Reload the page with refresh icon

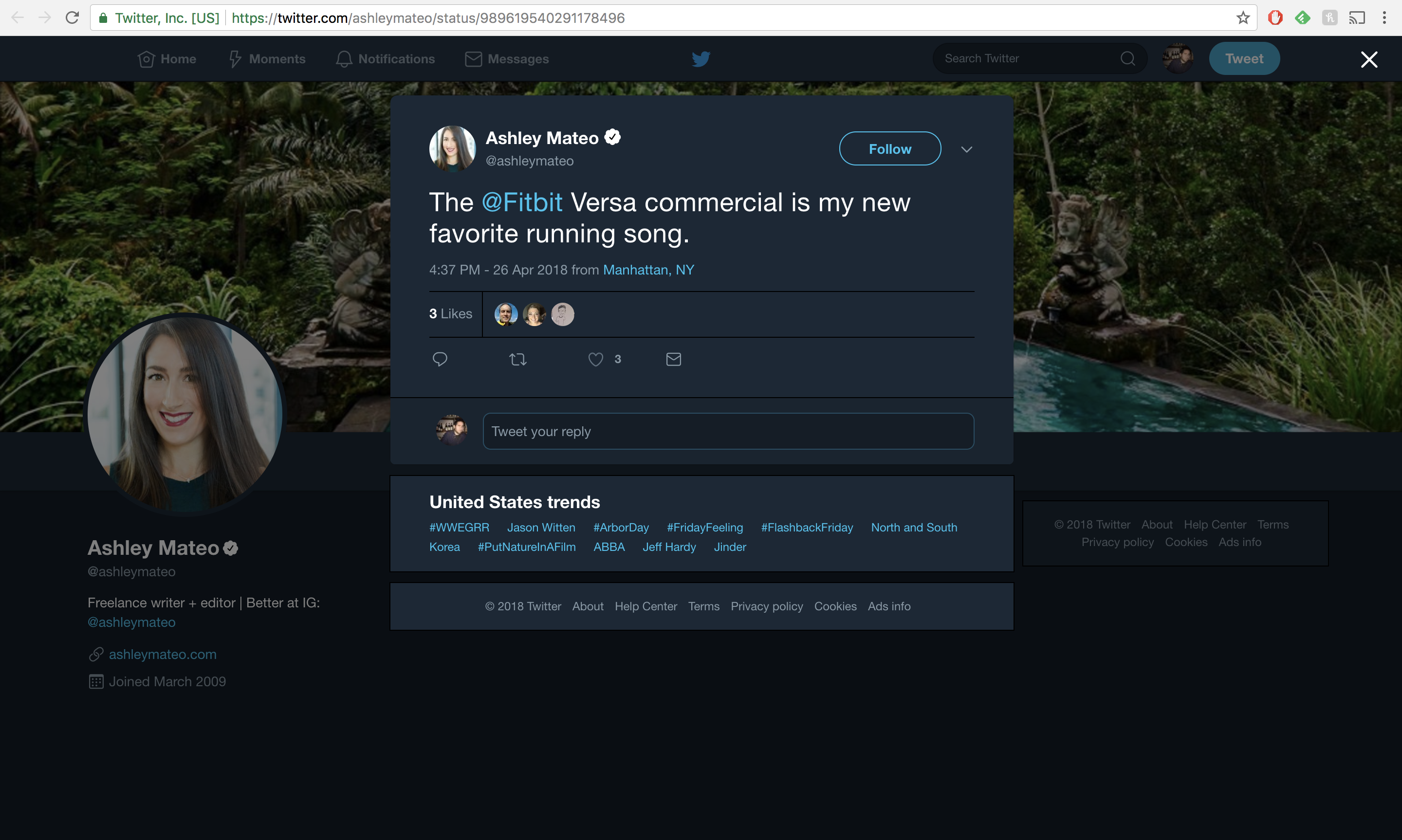tap(72, 18)
